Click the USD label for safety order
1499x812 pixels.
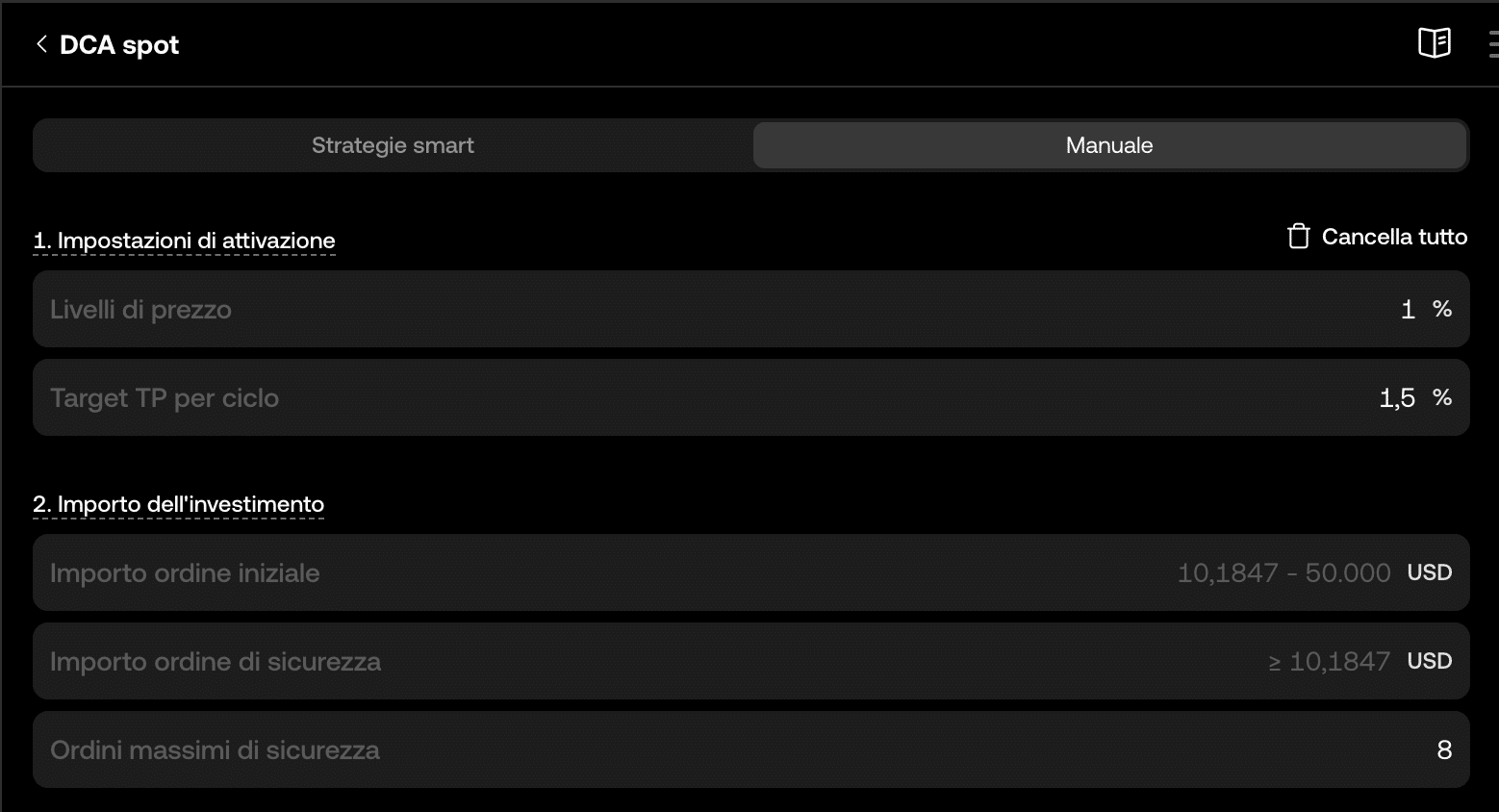[x=1430, y=661]
